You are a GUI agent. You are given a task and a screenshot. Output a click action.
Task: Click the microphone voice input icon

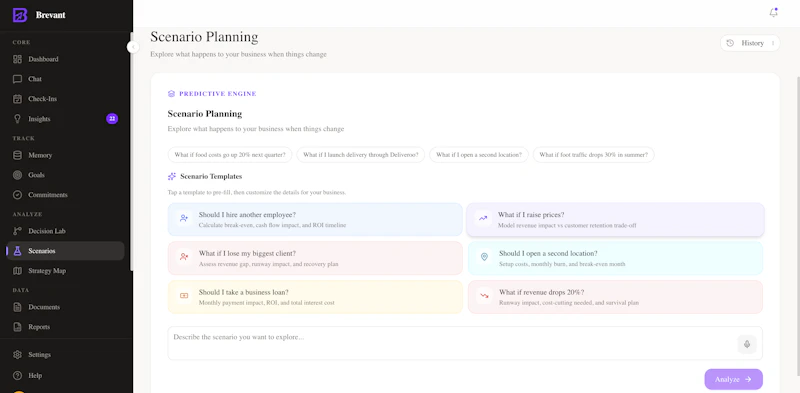[x=747, y=344]
